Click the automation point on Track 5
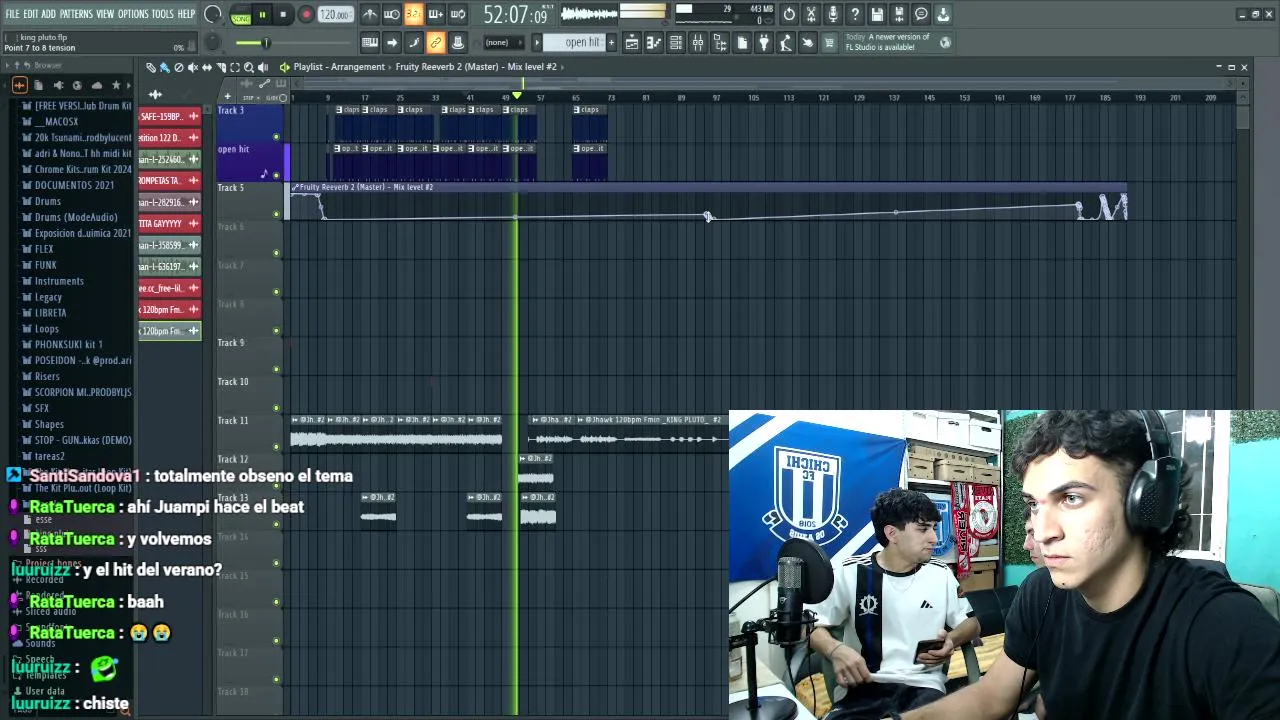This screenshot has width=1280, height=720. [707, 217]
